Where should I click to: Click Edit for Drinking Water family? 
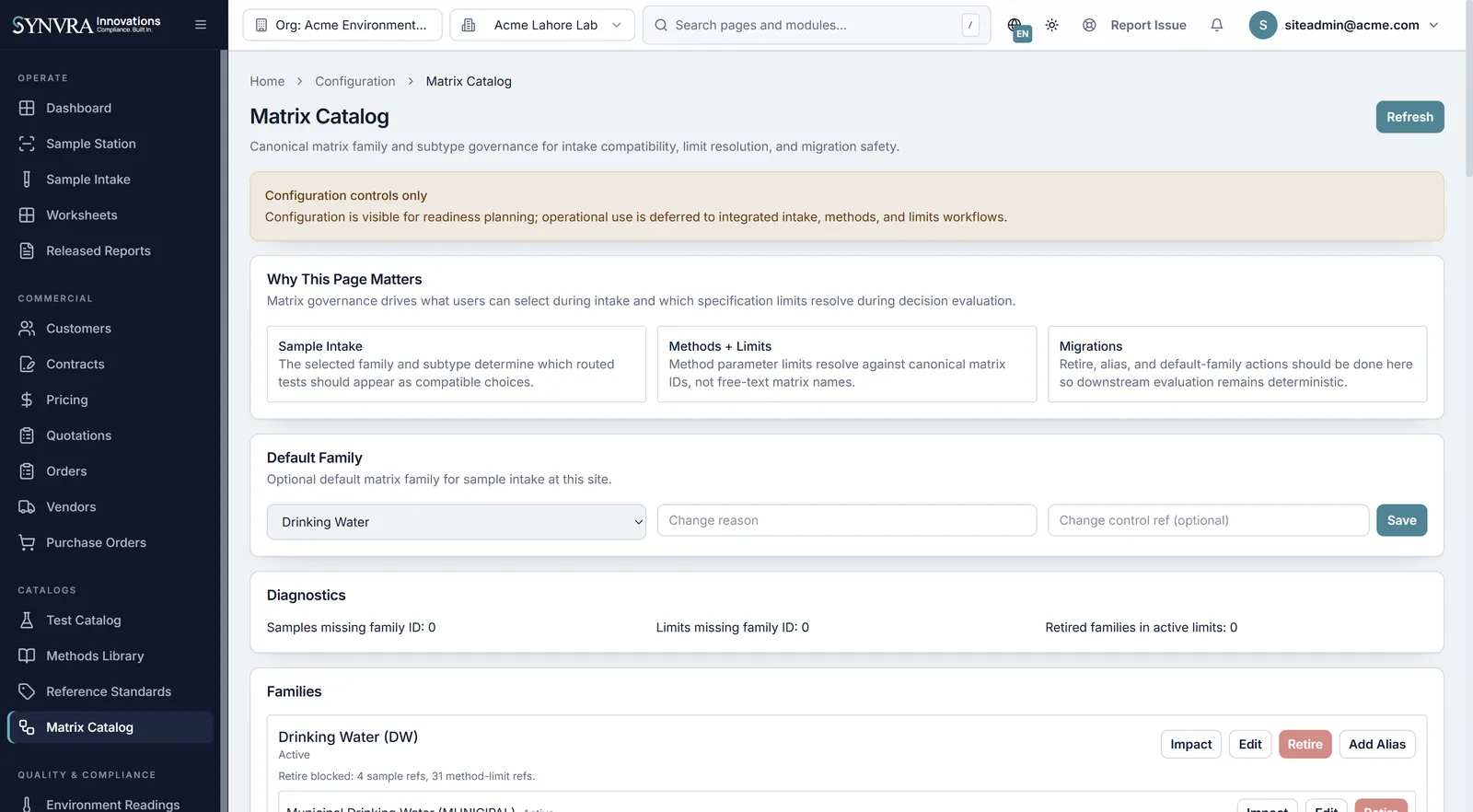click(x=1250, y=744)
